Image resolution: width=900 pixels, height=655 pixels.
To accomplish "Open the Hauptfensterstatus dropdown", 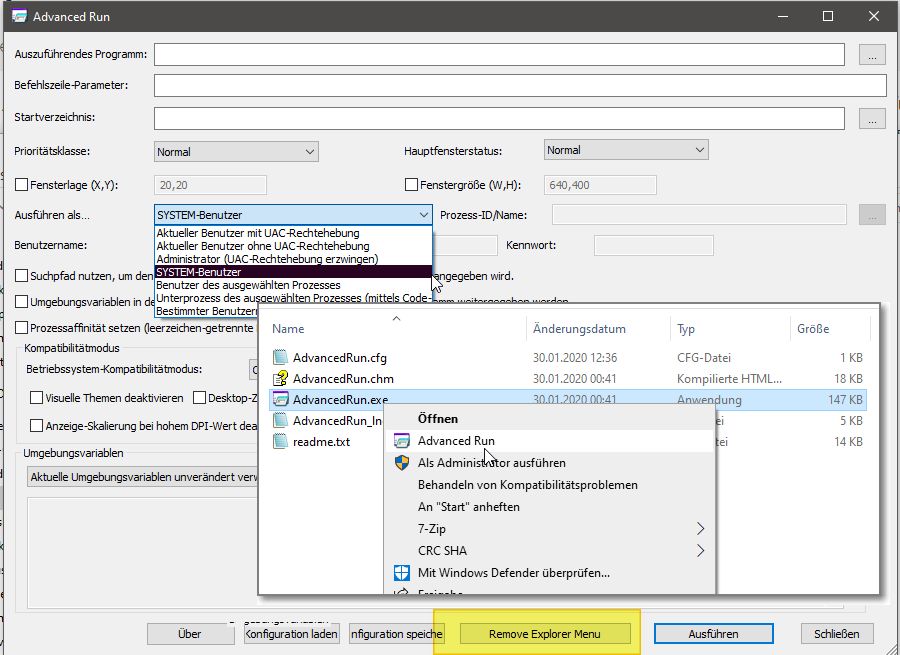I will tap(626, 150).
